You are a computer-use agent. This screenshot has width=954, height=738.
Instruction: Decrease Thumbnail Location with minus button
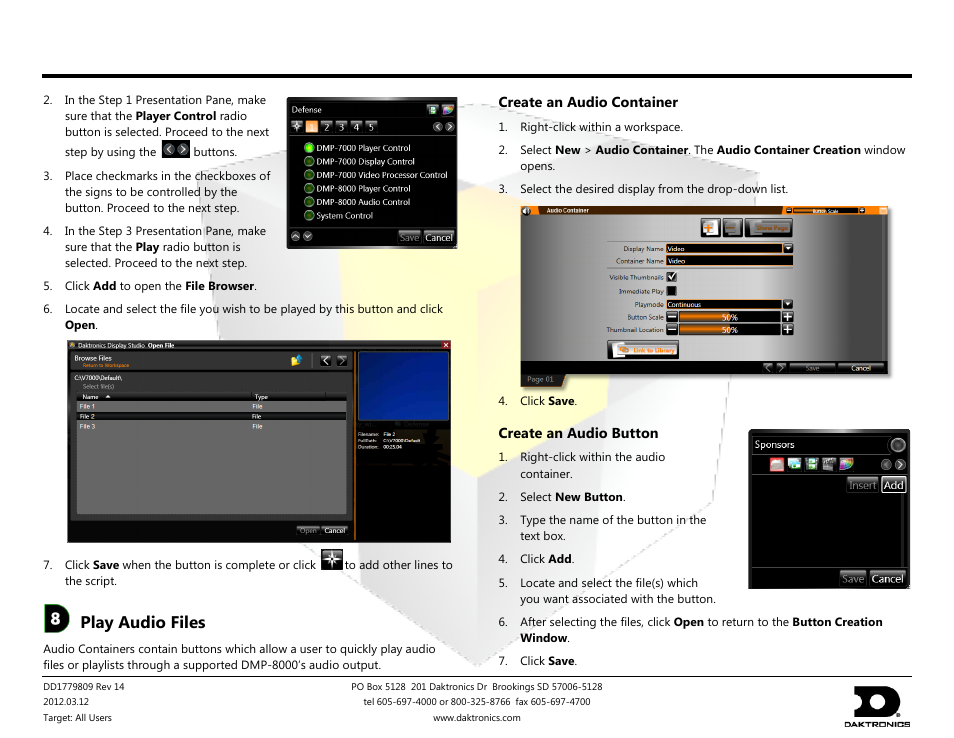(672, 329)
